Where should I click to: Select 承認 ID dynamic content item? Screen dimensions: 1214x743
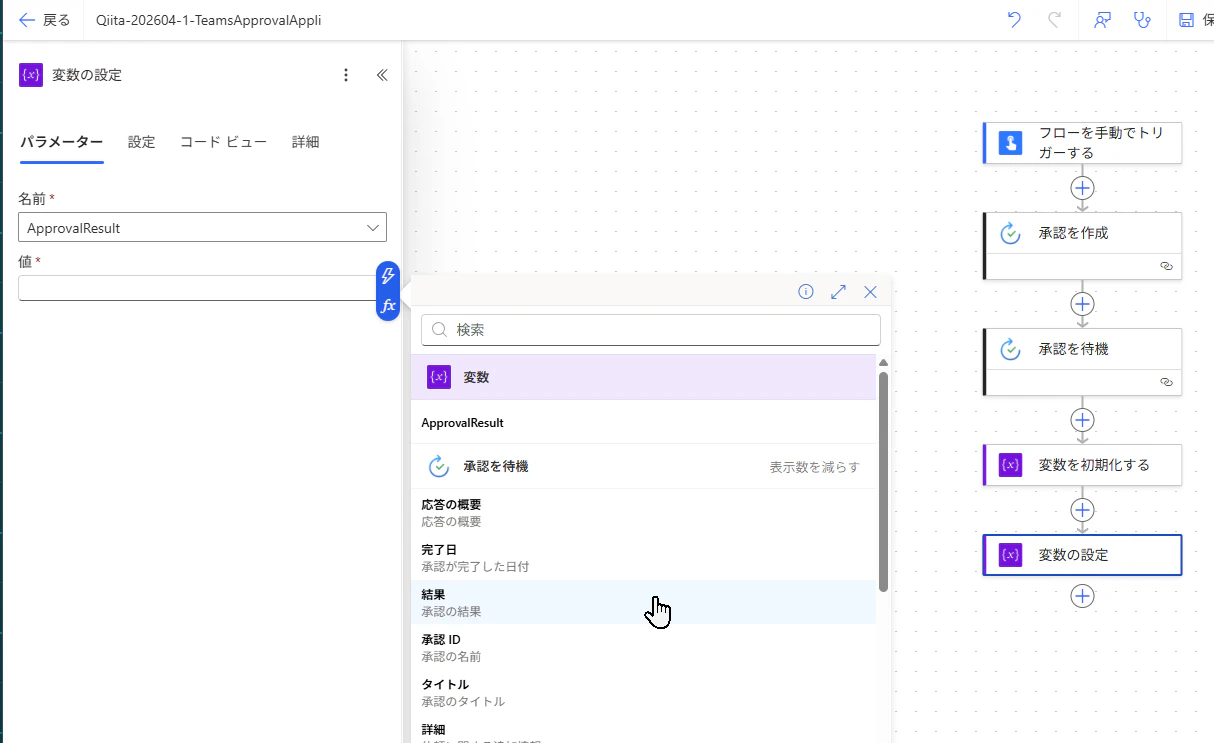pyautogui.click(x=643, y=647)
